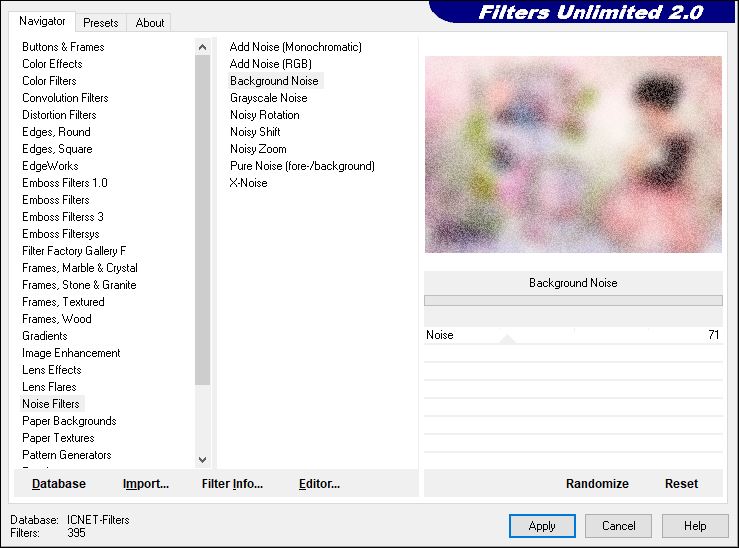
Task: Select Noise Filters category
Action: point(51,404)
